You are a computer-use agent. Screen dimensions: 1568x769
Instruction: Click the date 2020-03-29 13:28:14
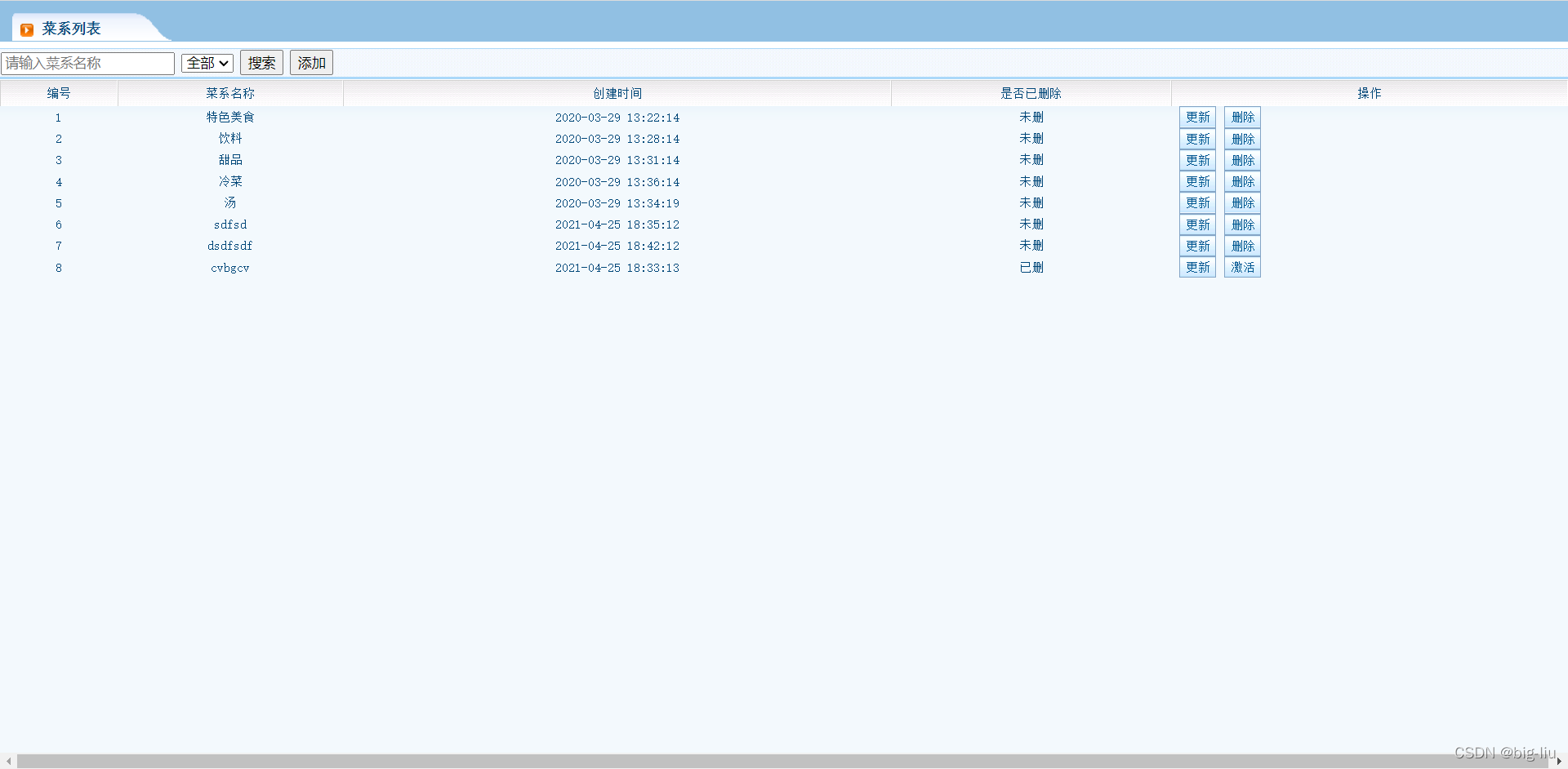(x=617, y=139)
